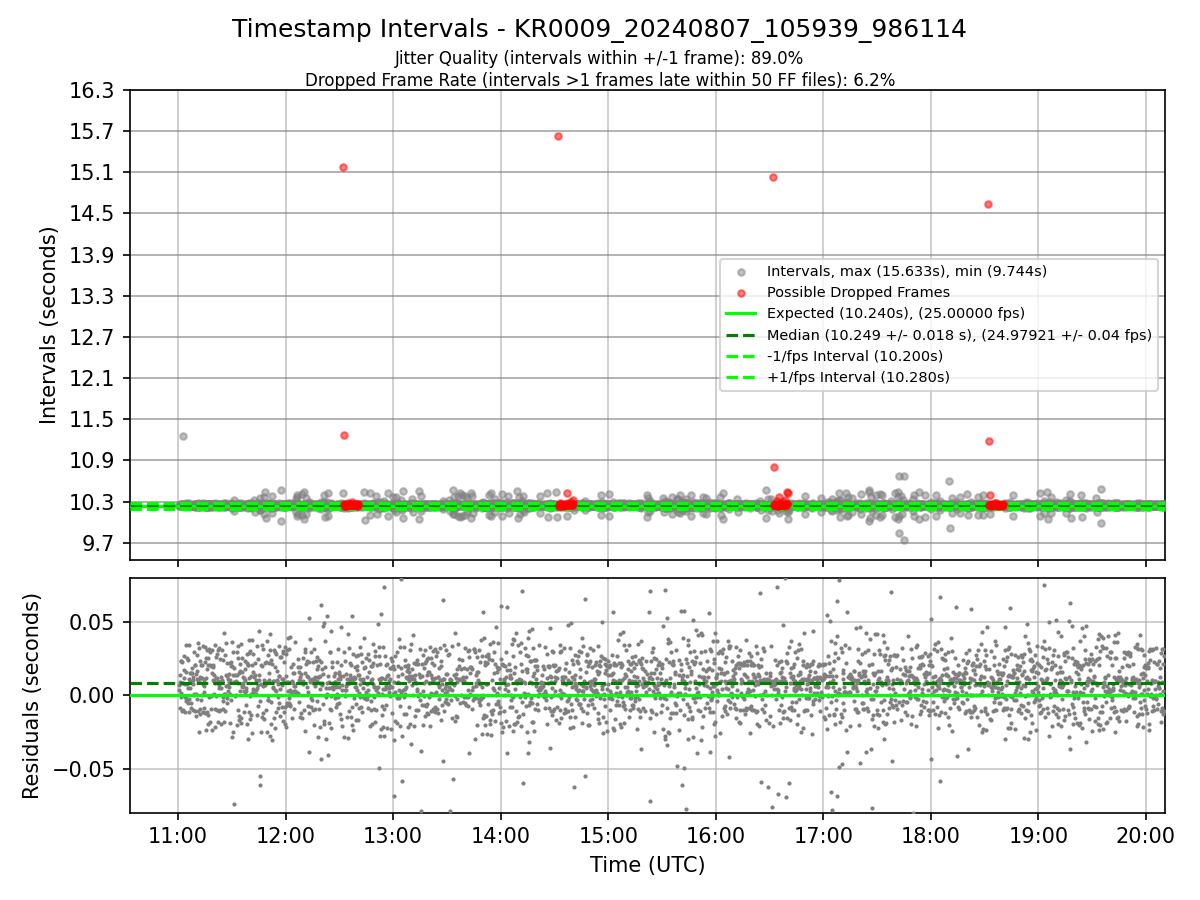Click legend entry '-1/fps Interval (10.200s)'
The image size is (1200, 900).
pos(855,356)
